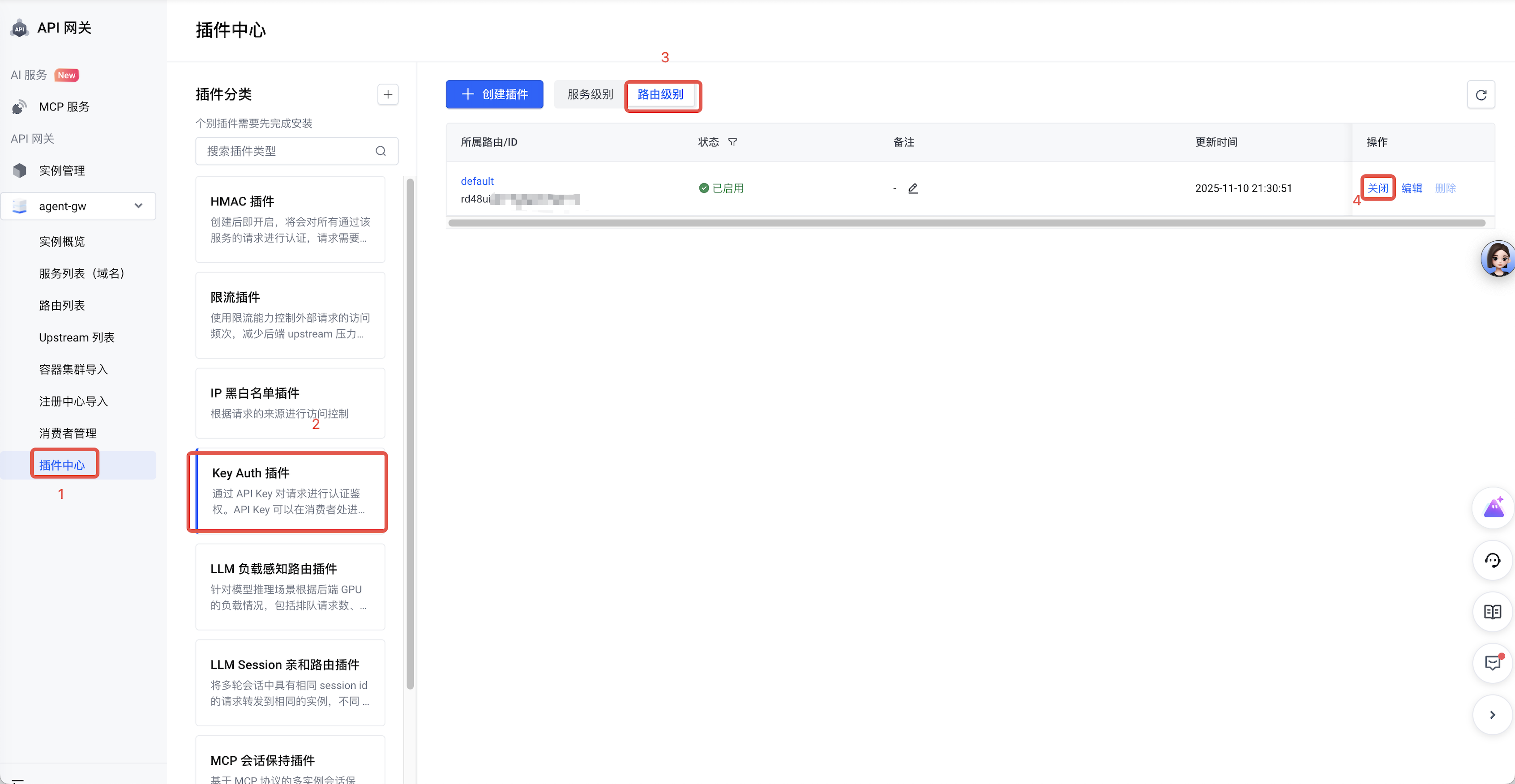Switch to the 服务级别 tab

click(590, 94)
